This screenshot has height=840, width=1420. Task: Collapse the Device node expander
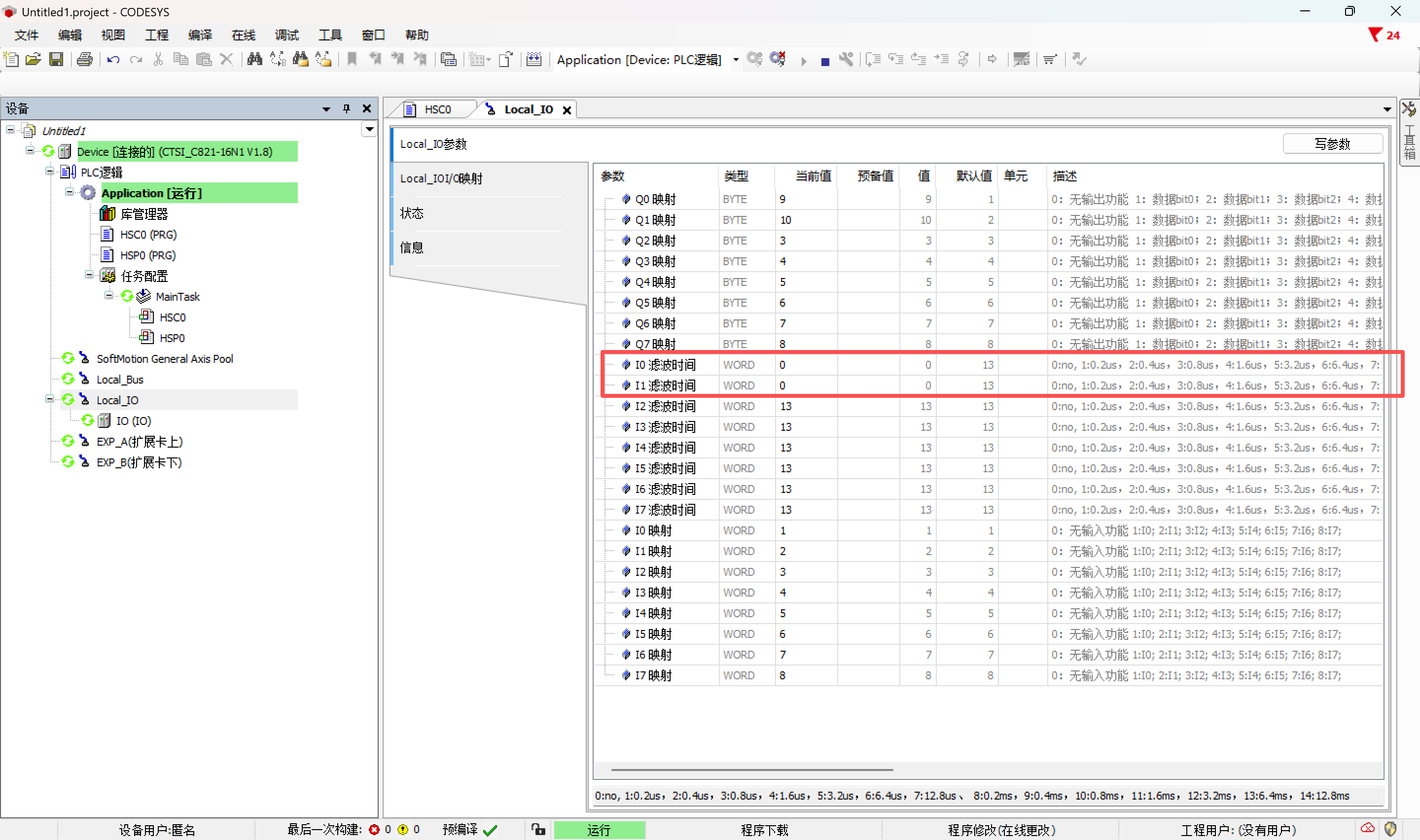pos(30,150)
